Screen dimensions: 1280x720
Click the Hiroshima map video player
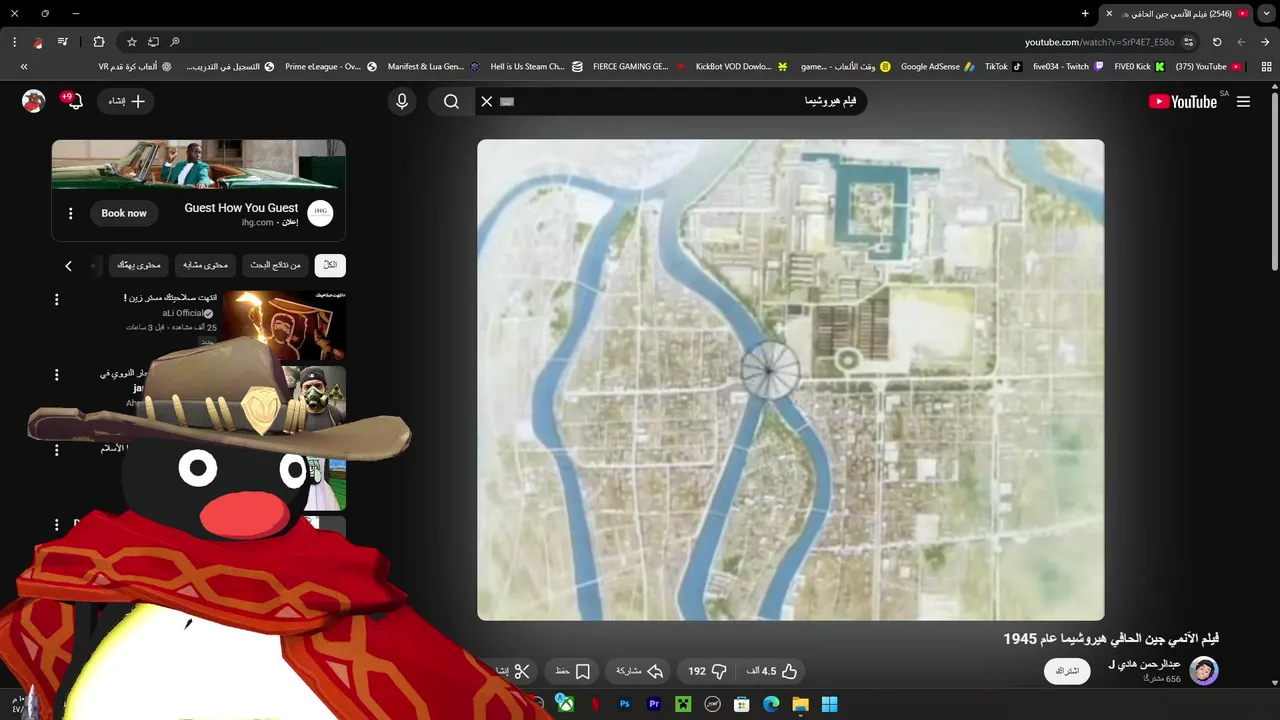[x=791, y=380]
